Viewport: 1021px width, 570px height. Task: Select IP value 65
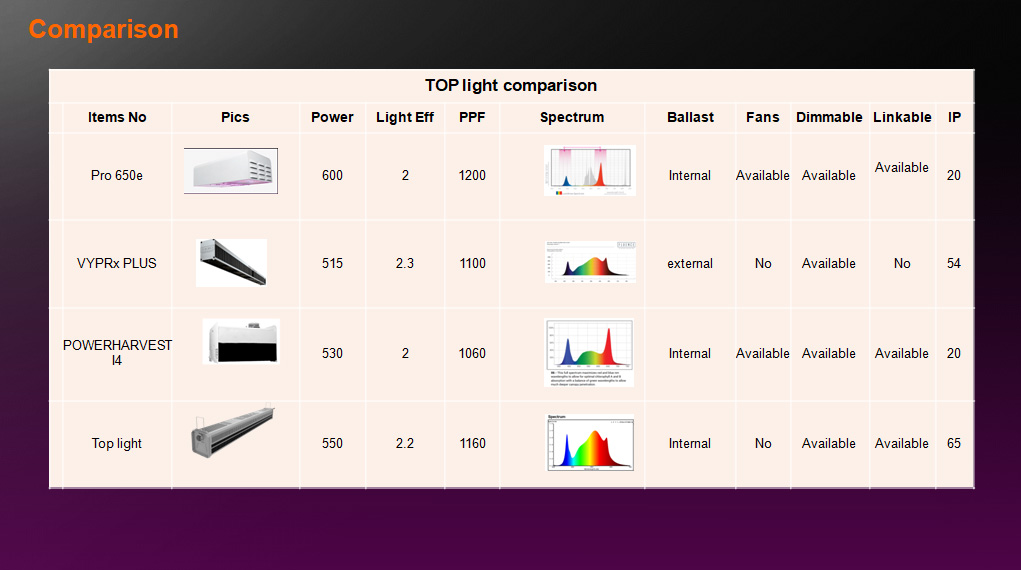(x=954, y=443)
